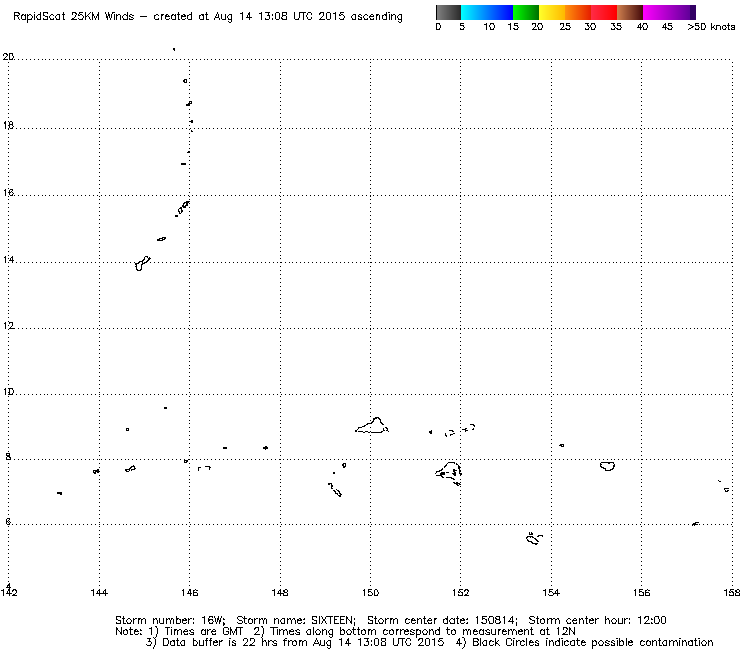Click longitude label 146 on the bottom axis
740x650 pixels.
click(189, 592)
